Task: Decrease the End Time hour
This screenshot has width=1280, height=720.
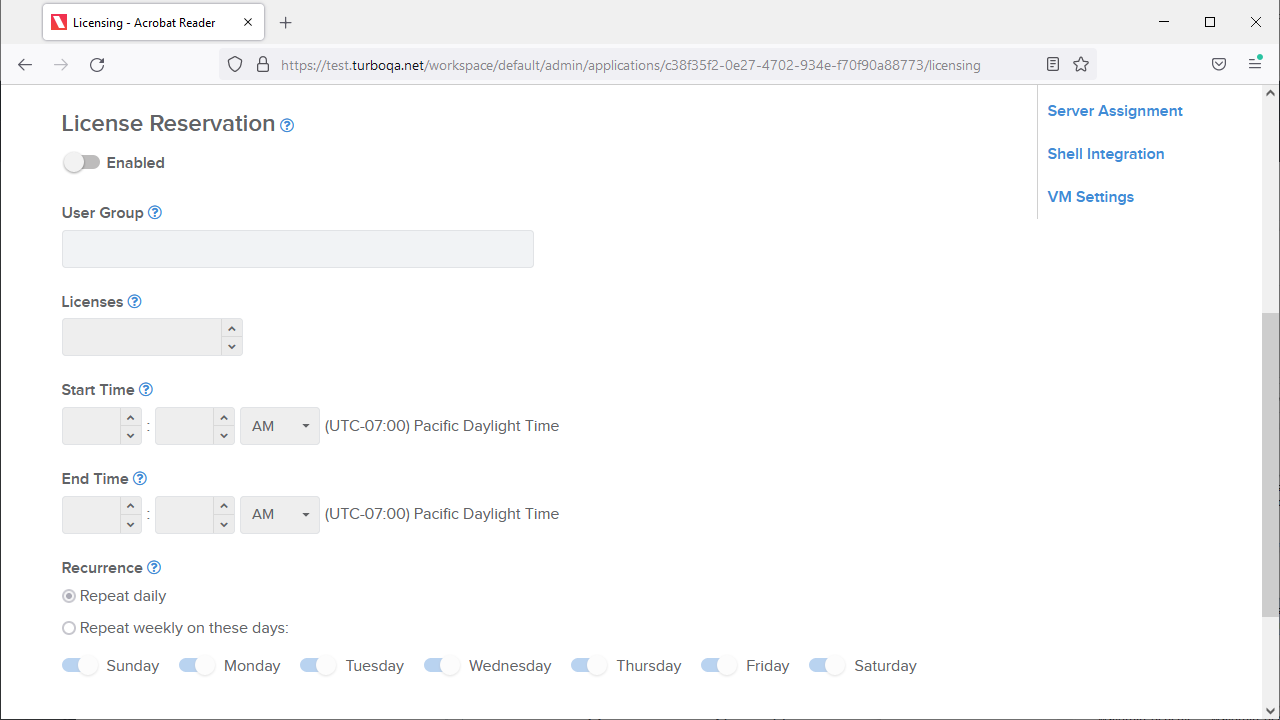Action: coord(131,525)
